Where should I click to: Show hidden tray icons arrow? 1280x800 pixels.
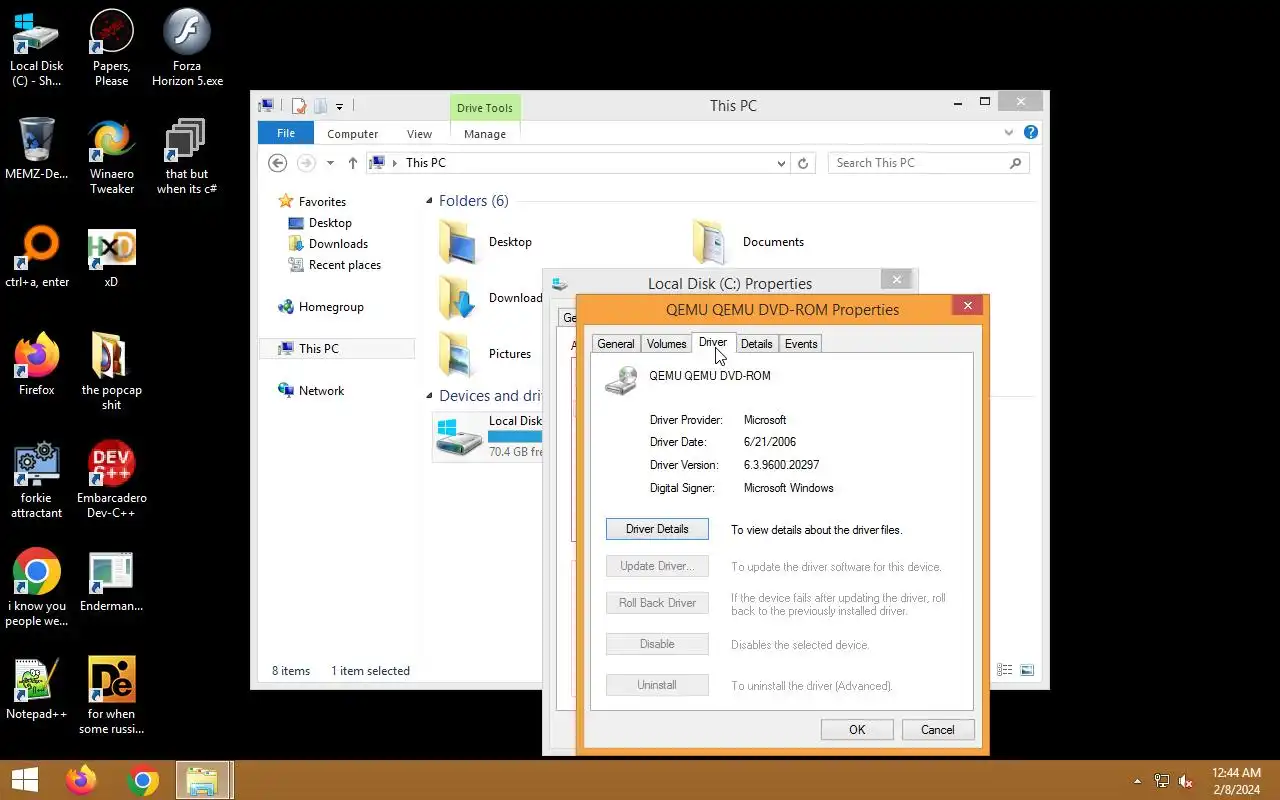(1137, 781)
